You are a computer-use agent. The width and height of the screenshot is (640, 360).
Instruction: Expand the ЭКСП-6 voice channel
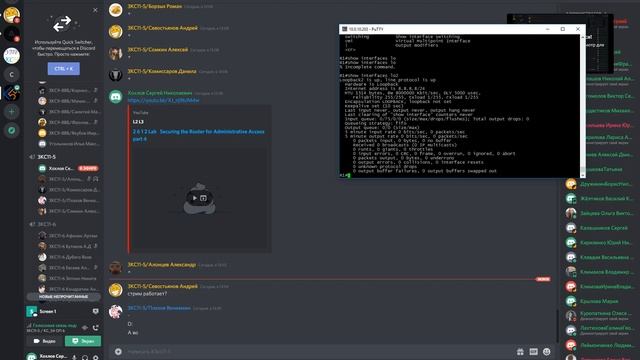pyautogui.click(x=47, y=224)
